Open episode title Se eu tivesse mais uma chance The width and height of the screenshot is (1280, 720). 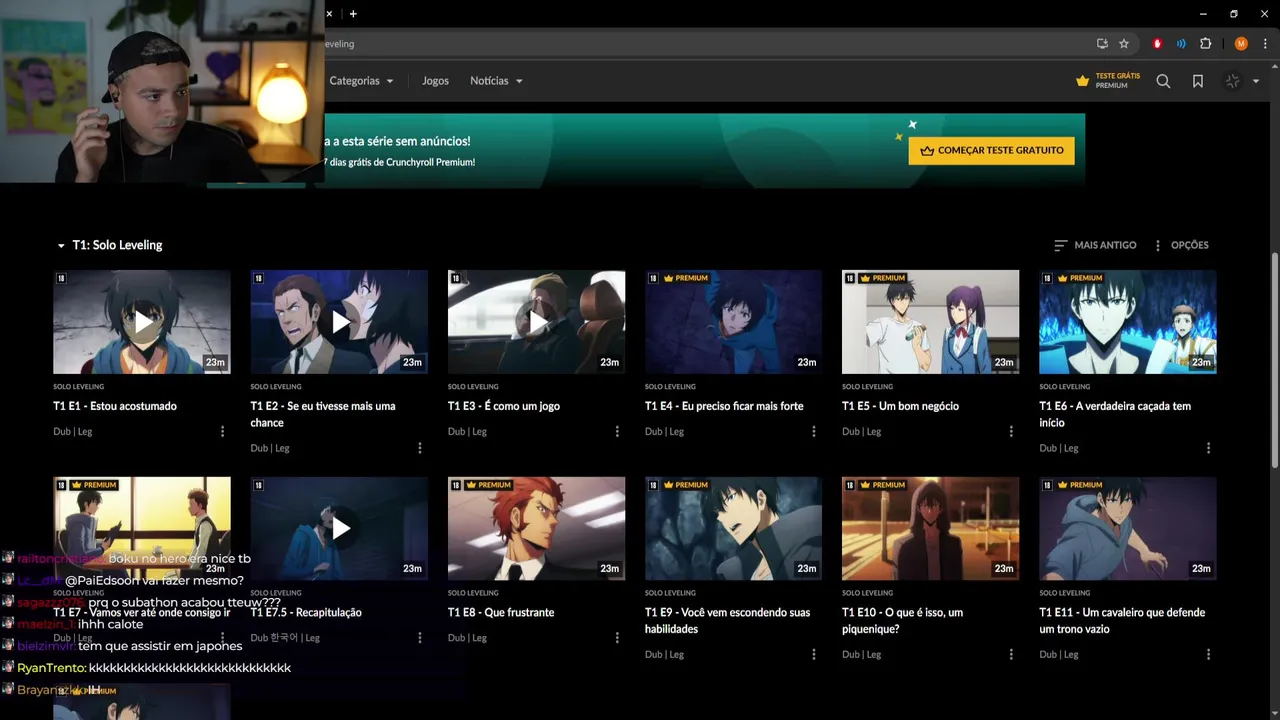[x=323, y=414]
